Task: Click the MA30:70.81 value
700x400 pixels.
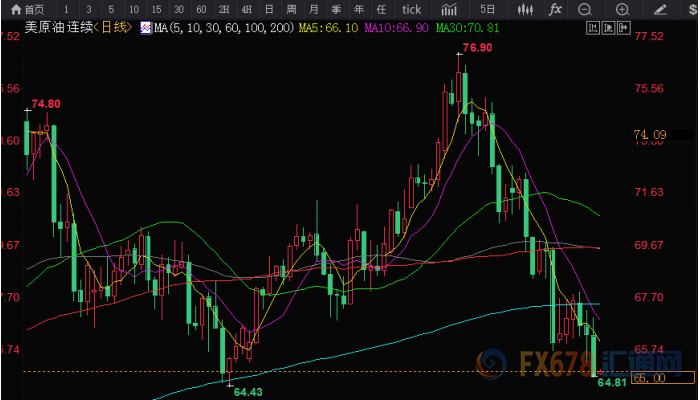Action: coord(468,29)
